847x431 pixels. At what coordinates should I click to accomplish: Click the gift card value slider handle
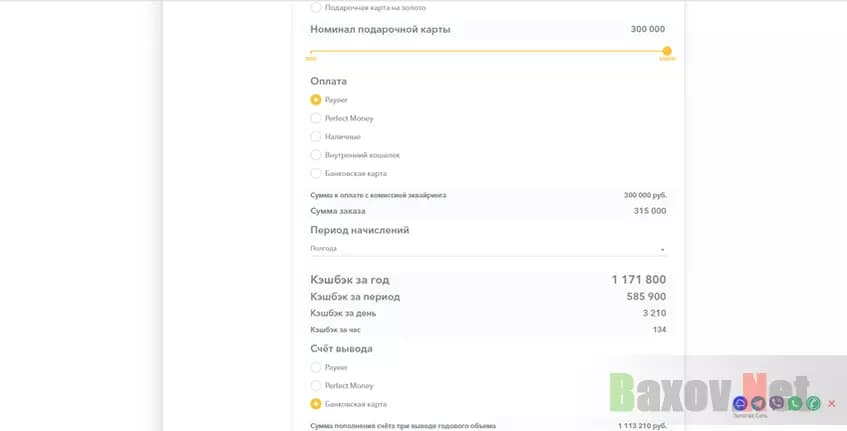pos(667,51)
